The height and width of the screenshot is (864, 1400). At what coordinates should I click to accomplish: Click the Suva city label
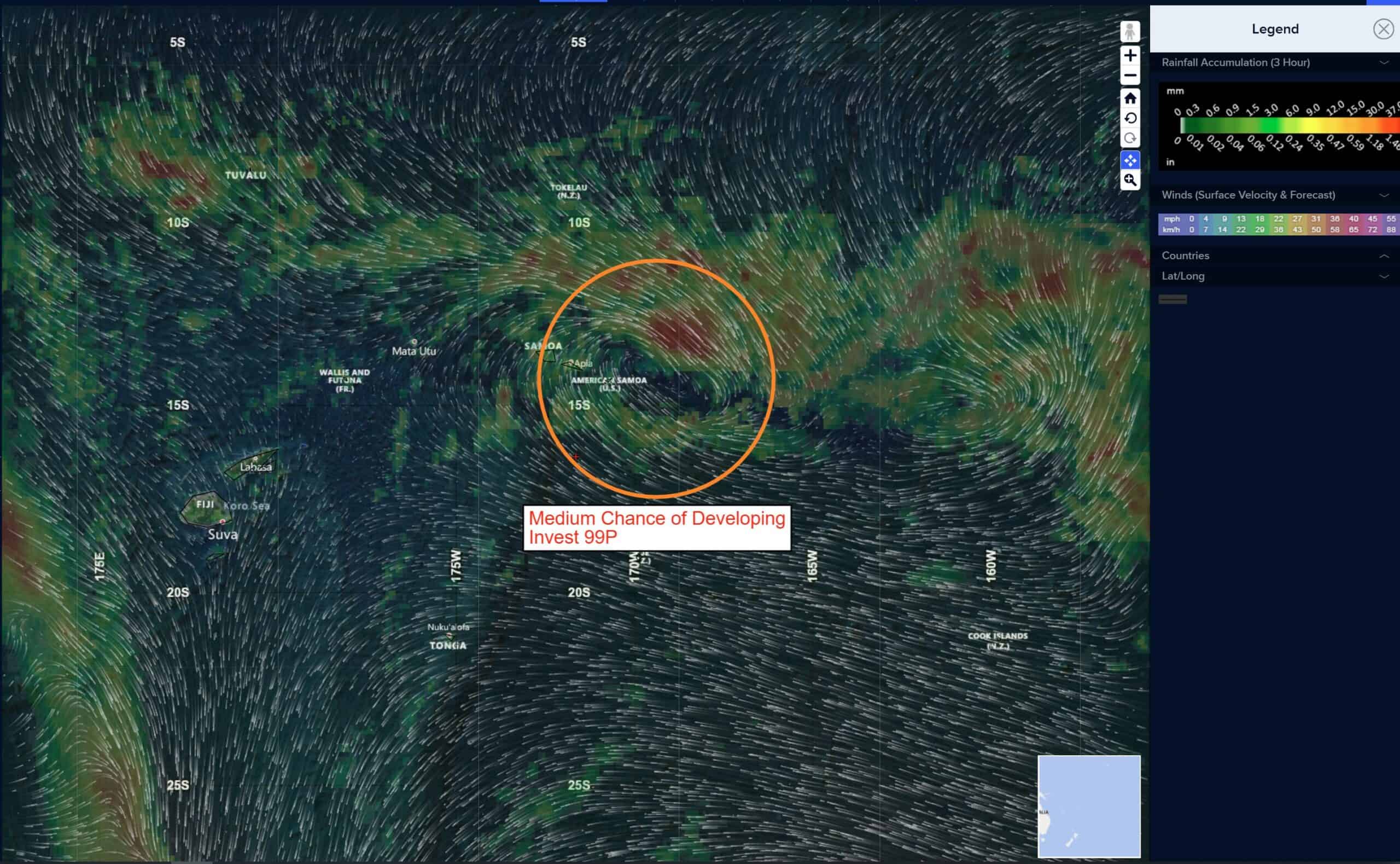(222, 534)
